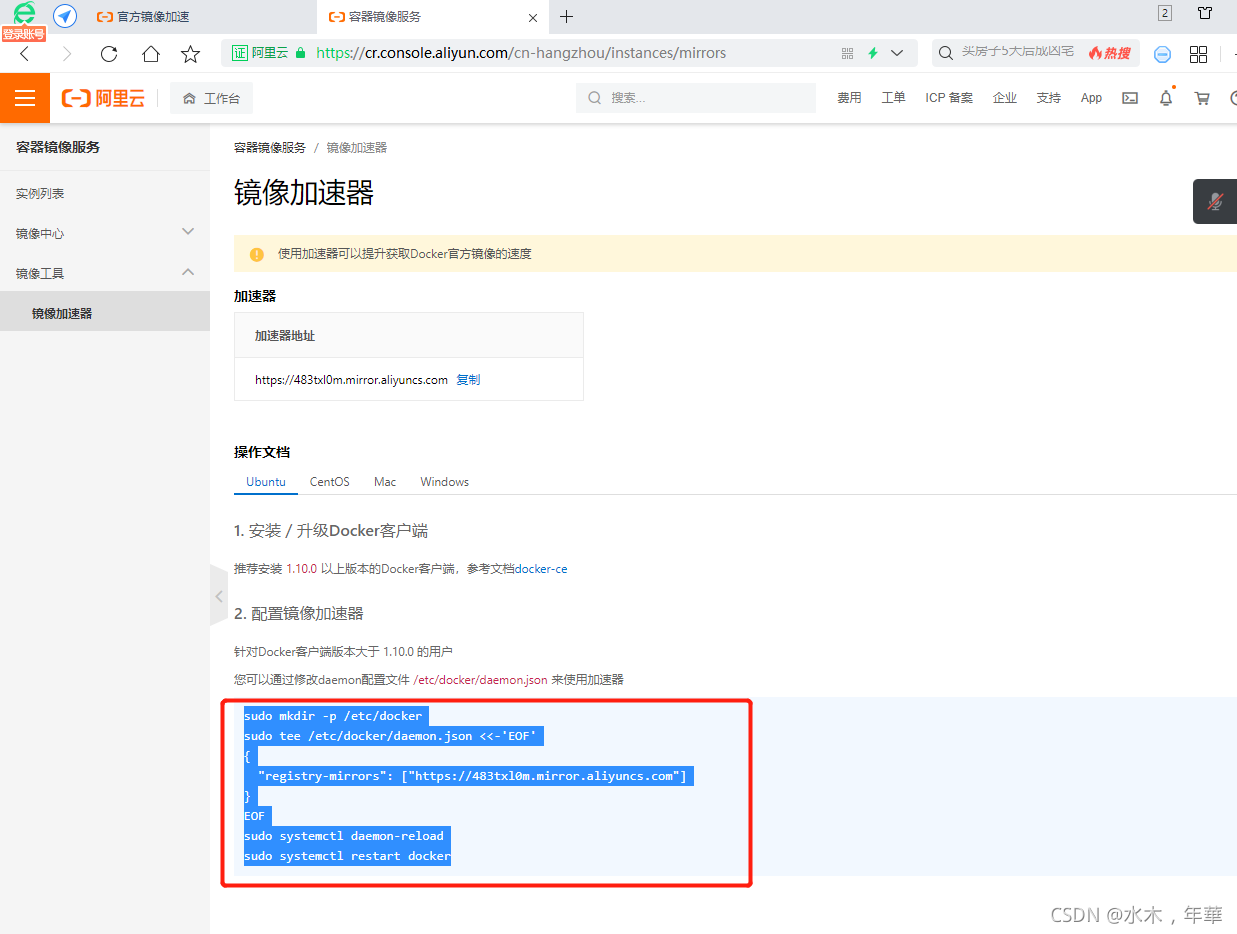Open the skin shirt icon
This screenshot has width=1237, height=934.
click(x=1205, y=13)
